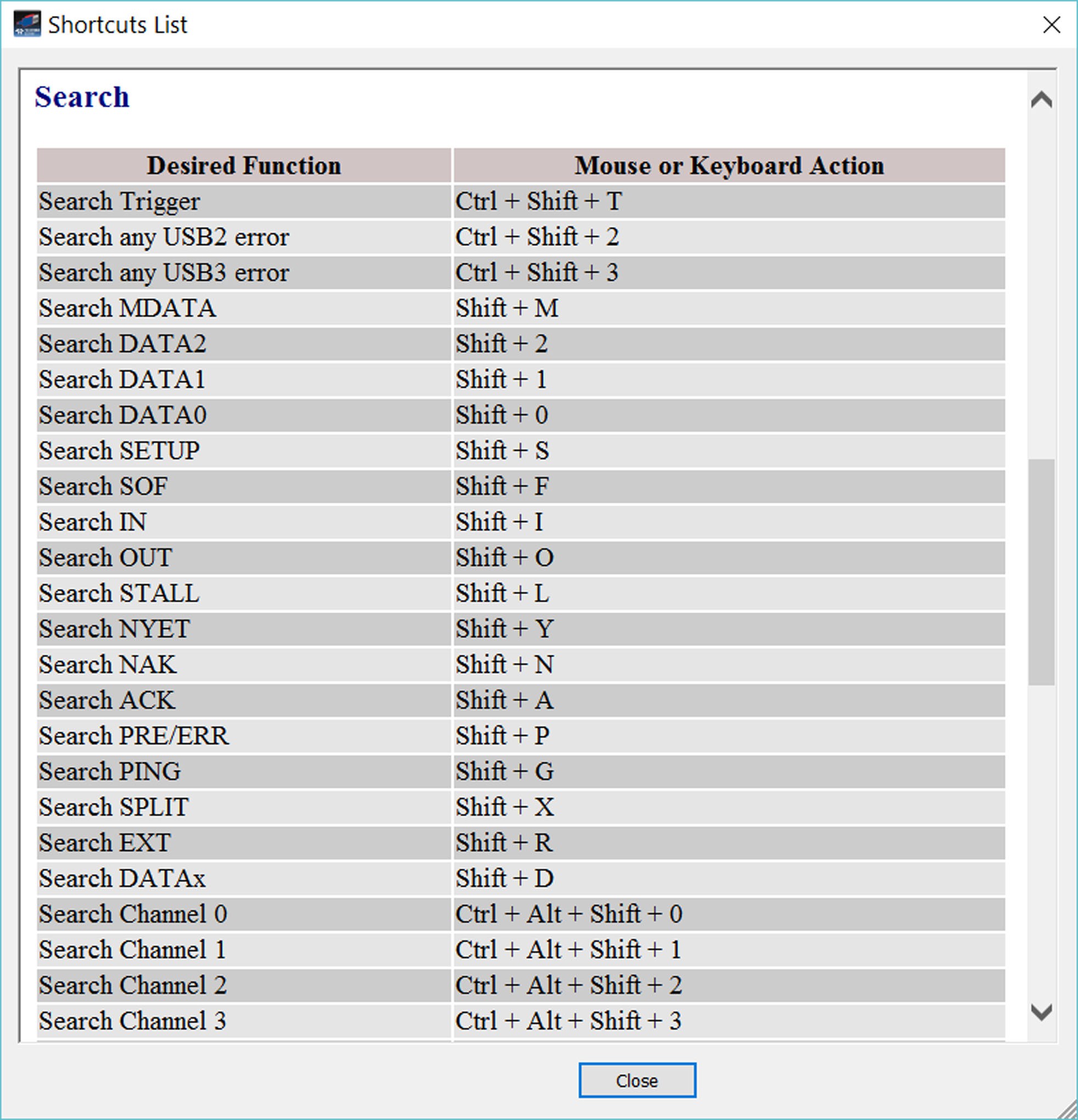Select the Search any USB2 error row
Screen dimensions: 1078x1120
click(521, 237)
